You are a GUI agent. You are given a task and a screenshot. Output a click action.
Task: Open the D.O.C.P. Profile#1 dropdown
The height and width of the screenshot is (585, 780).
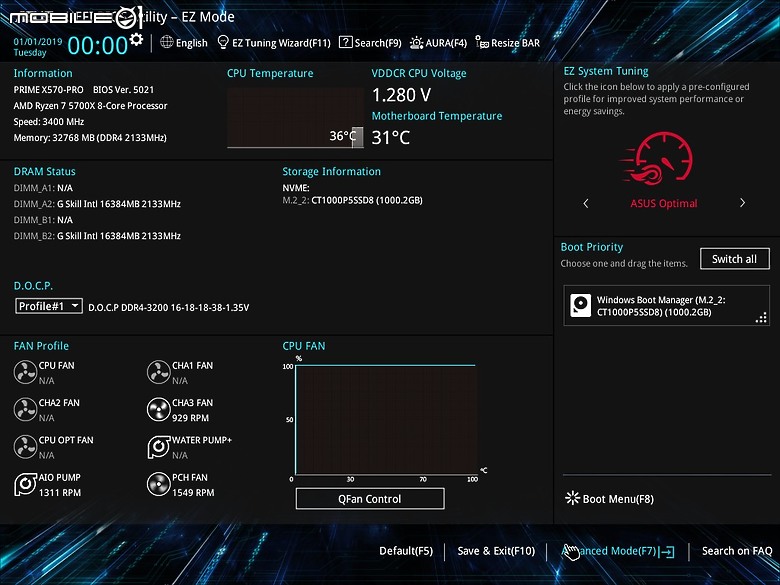click(x=49, y=306)
